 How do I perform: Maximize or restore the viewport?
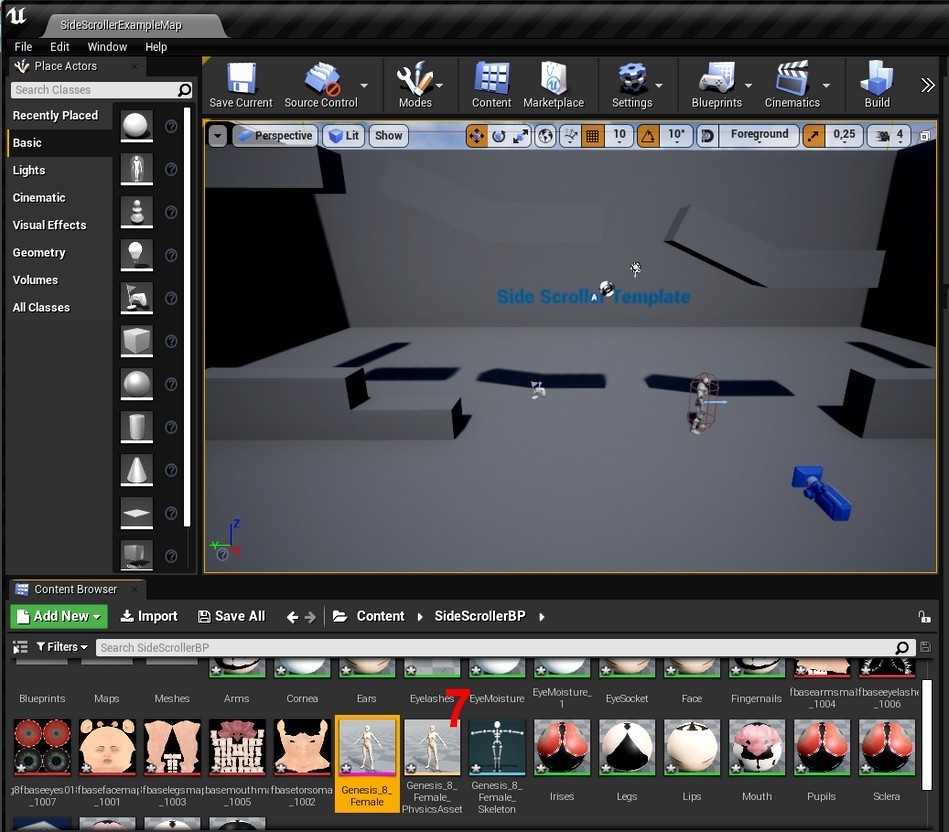[925, 136]
